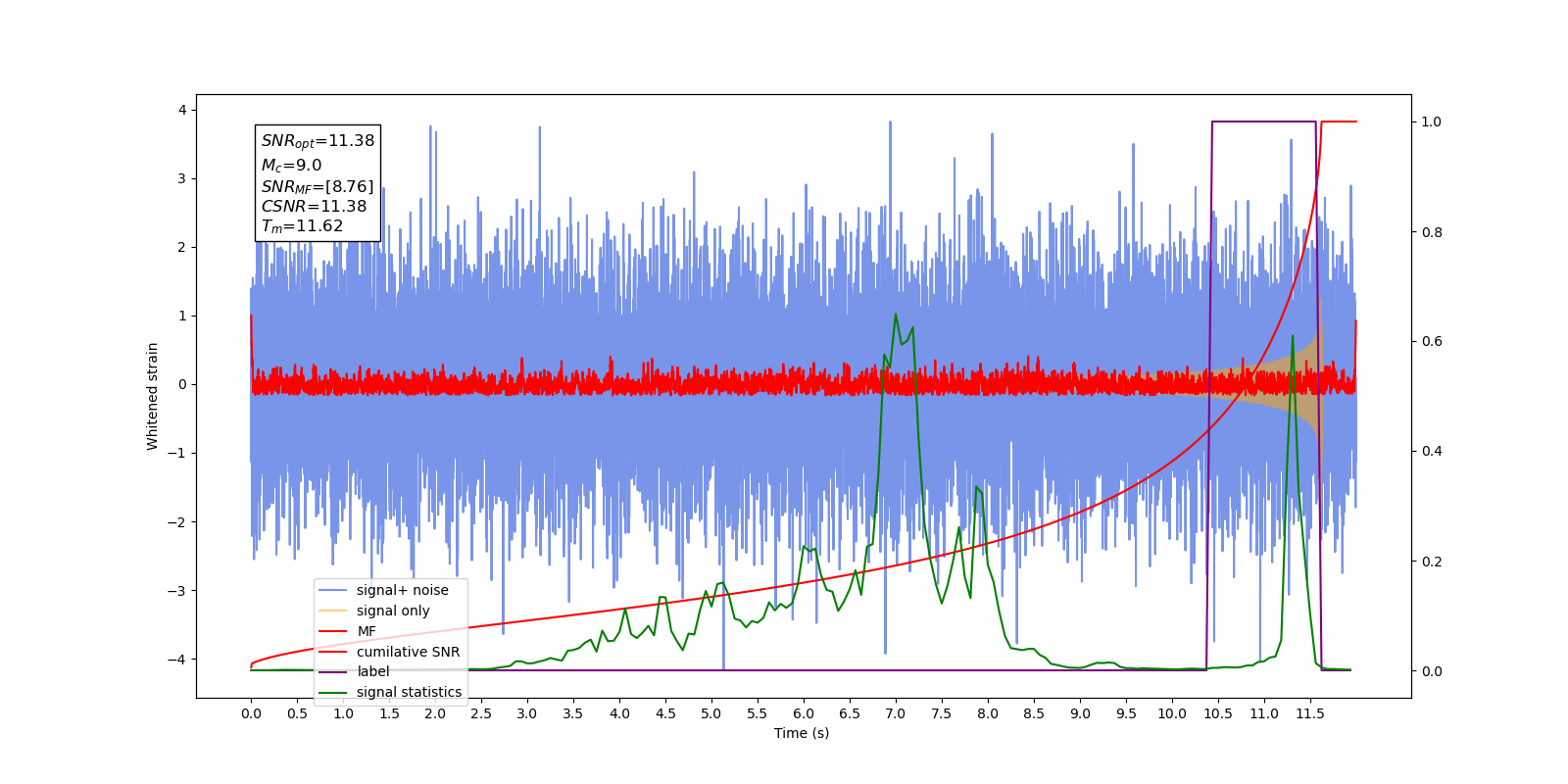Viewport: 1568px width, 784px height.
Task: Click the orange 'signal only' legend line
Action: click(333, 611)
